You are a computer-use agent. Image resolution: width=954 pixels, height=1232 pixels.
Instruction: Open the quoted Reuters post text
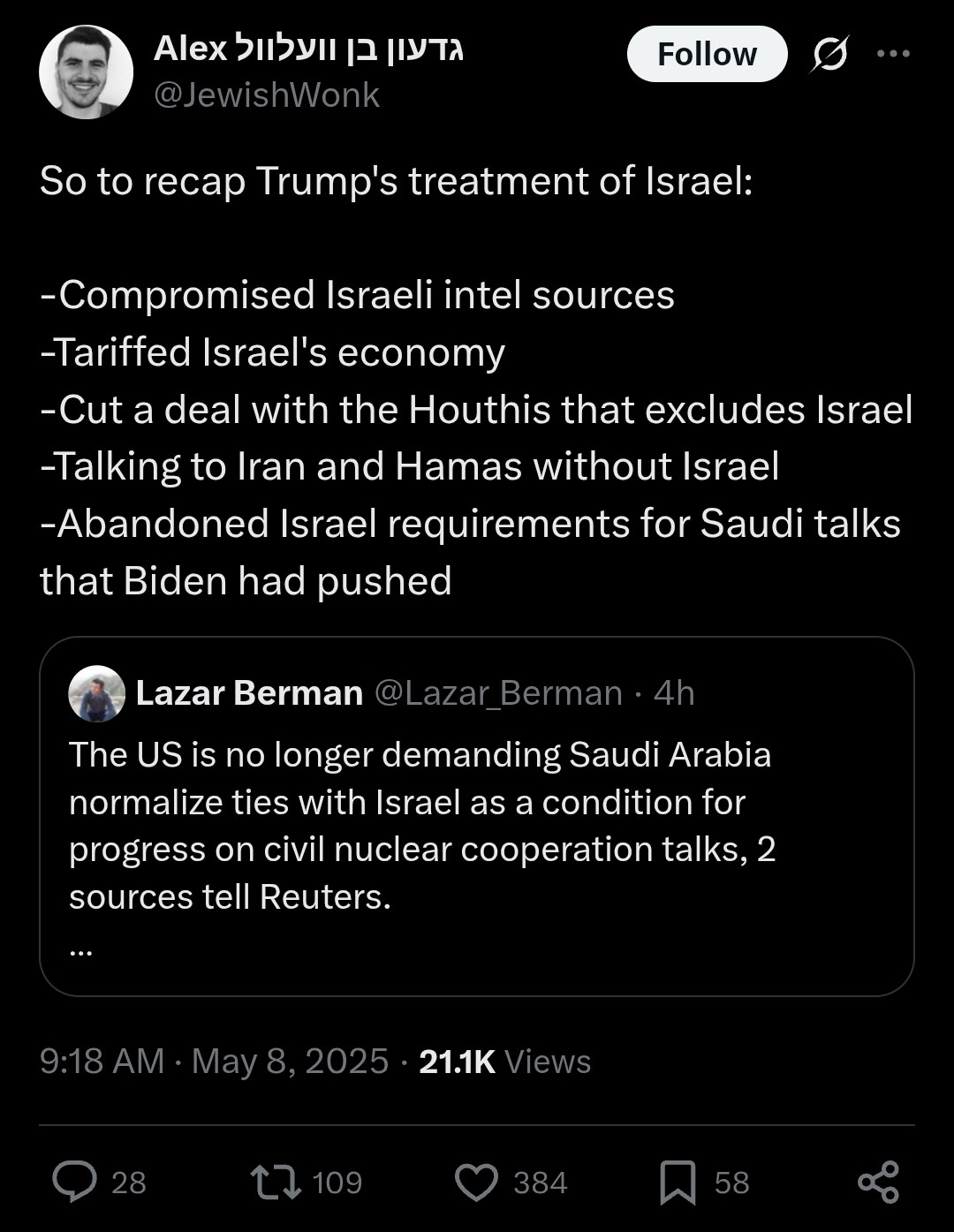pyautogui.click(x=422, y=825)
